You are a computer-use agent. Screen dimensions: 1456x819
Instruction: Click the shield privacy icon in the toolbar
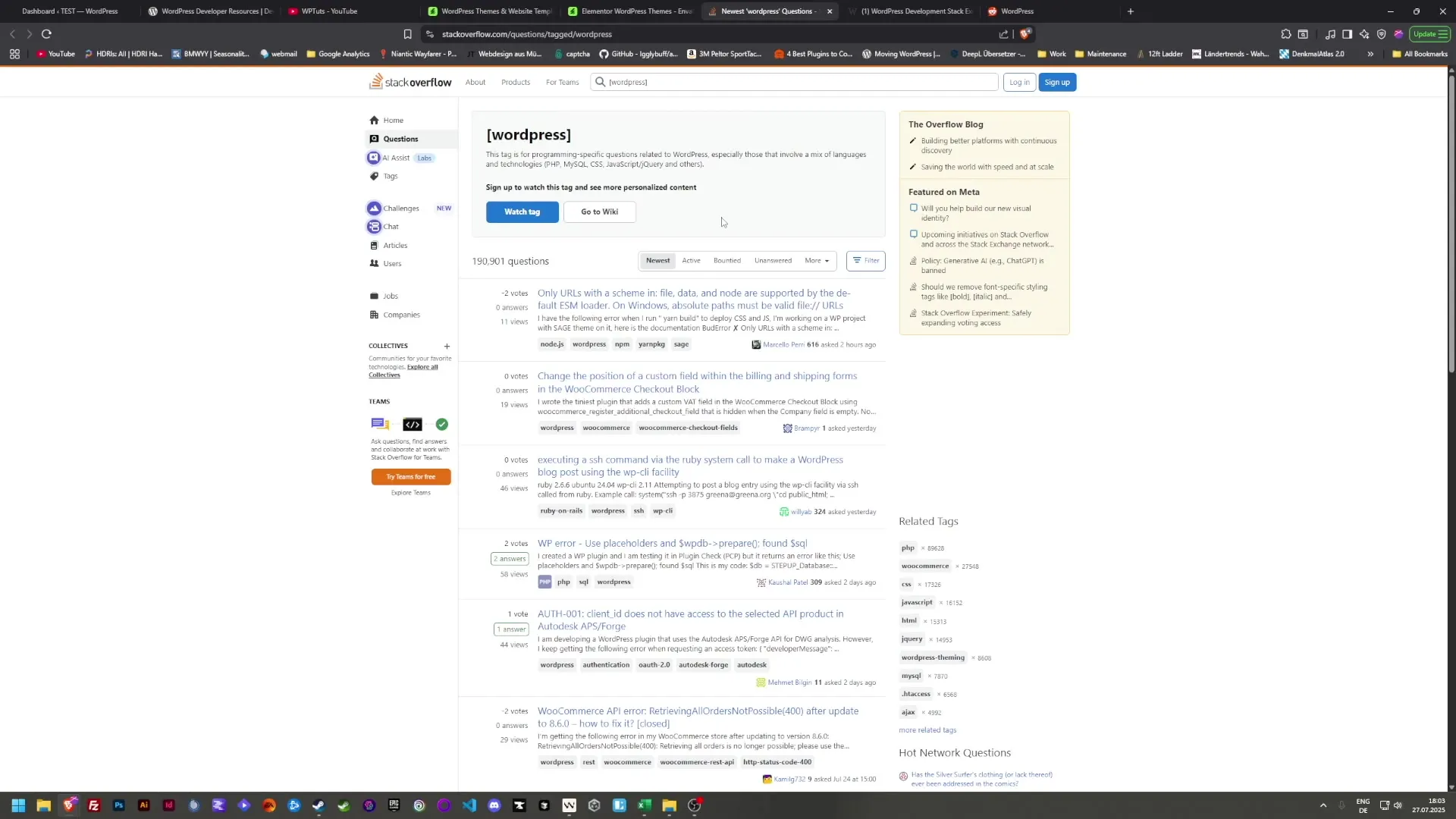click(x=1382, y=34)
